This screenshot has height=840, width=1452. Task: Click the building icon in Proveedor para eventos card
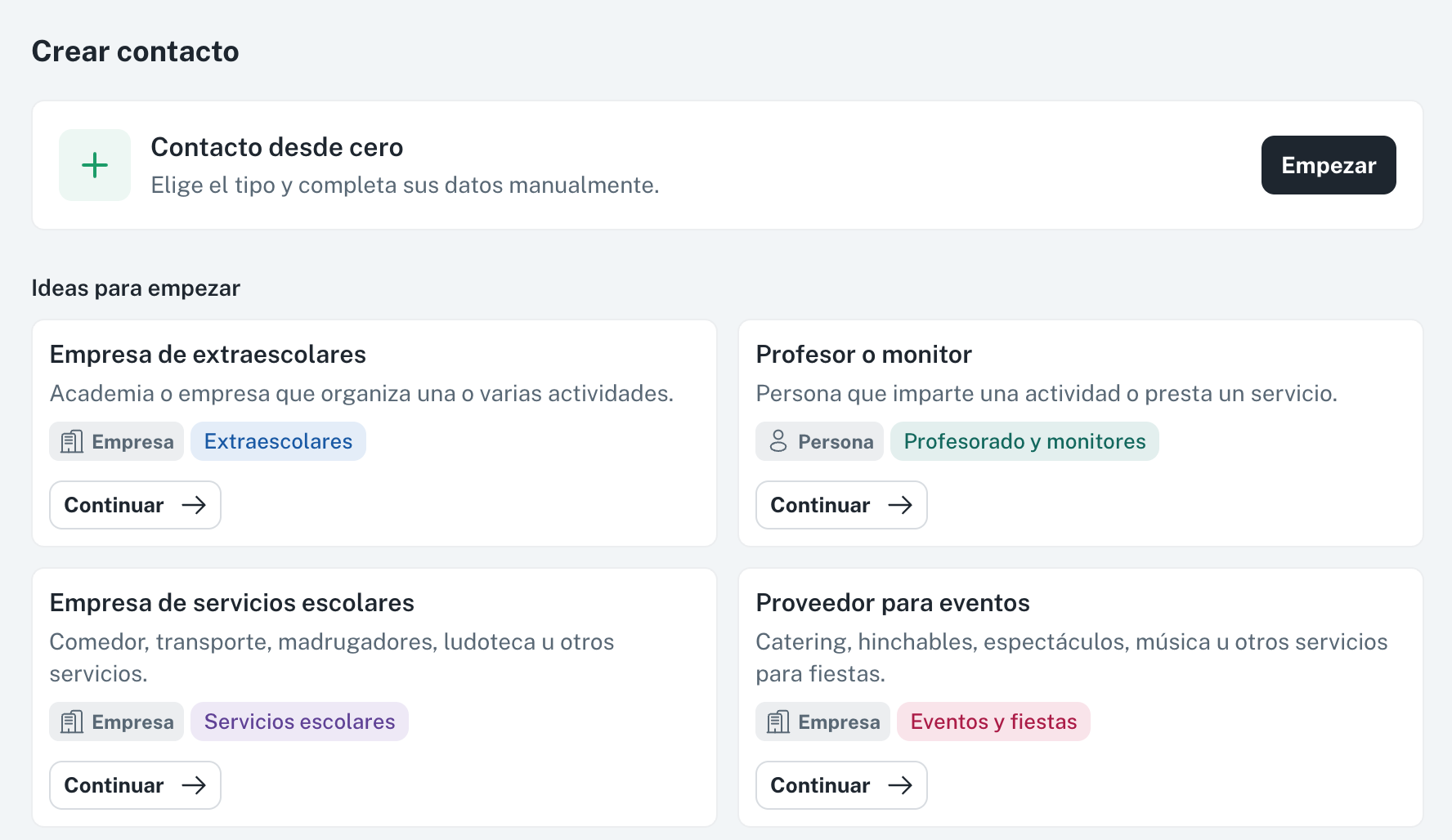point(778,722)
